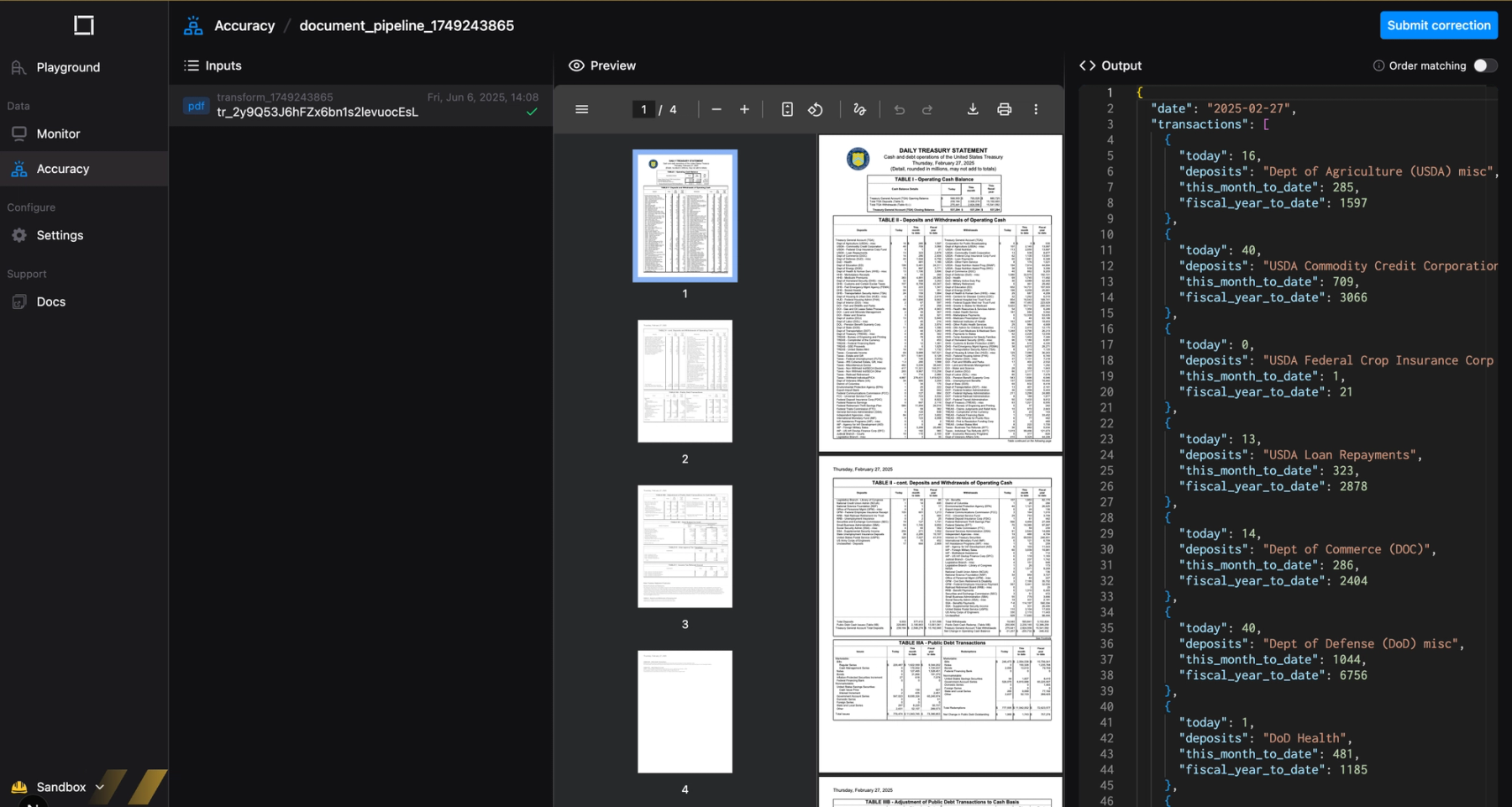This screenshot has width=1512, height=807.
Task: Click the "fiscal_year_to_date": 6756 line
Action: [x=1273, y=675]
